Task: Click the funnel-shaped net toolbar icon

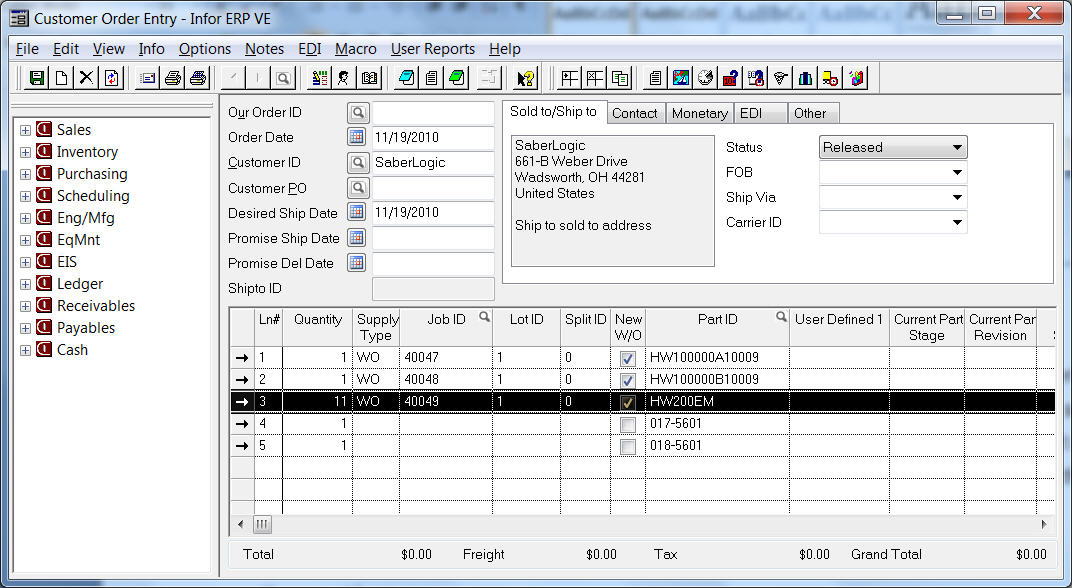Action: tap(780, 78)
